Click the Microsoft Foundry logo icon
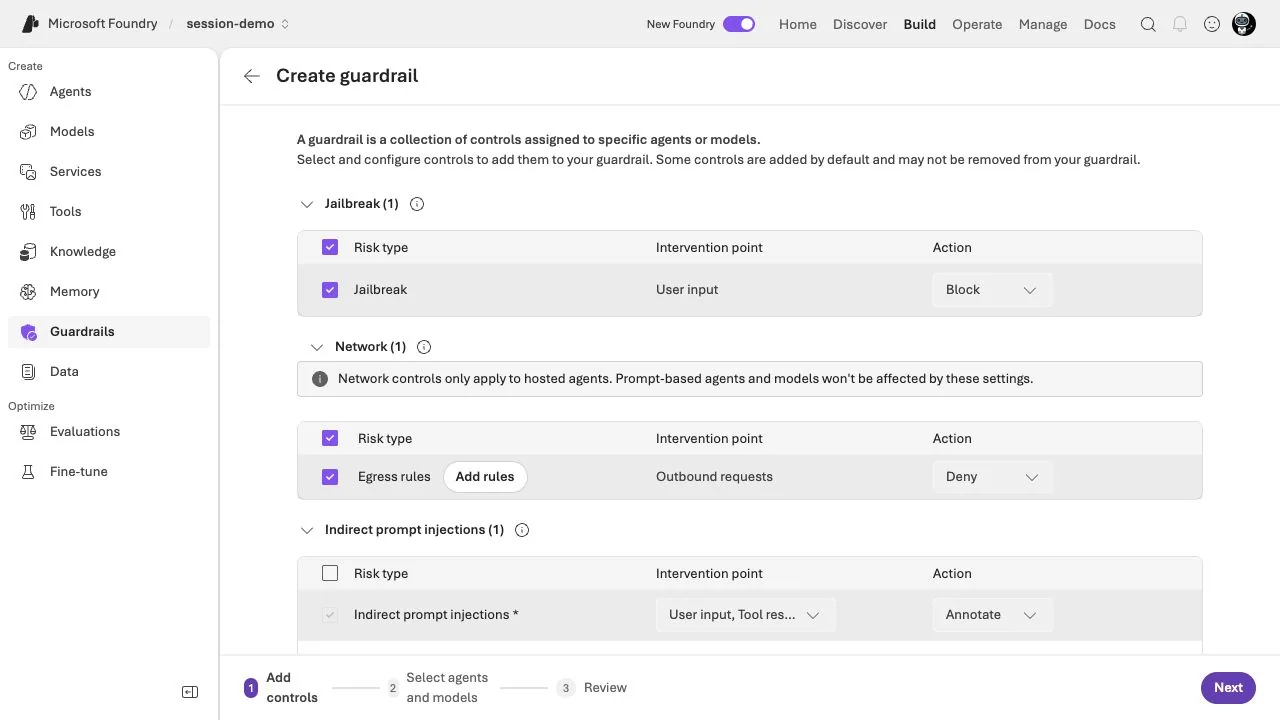 [x=30, y=24]
